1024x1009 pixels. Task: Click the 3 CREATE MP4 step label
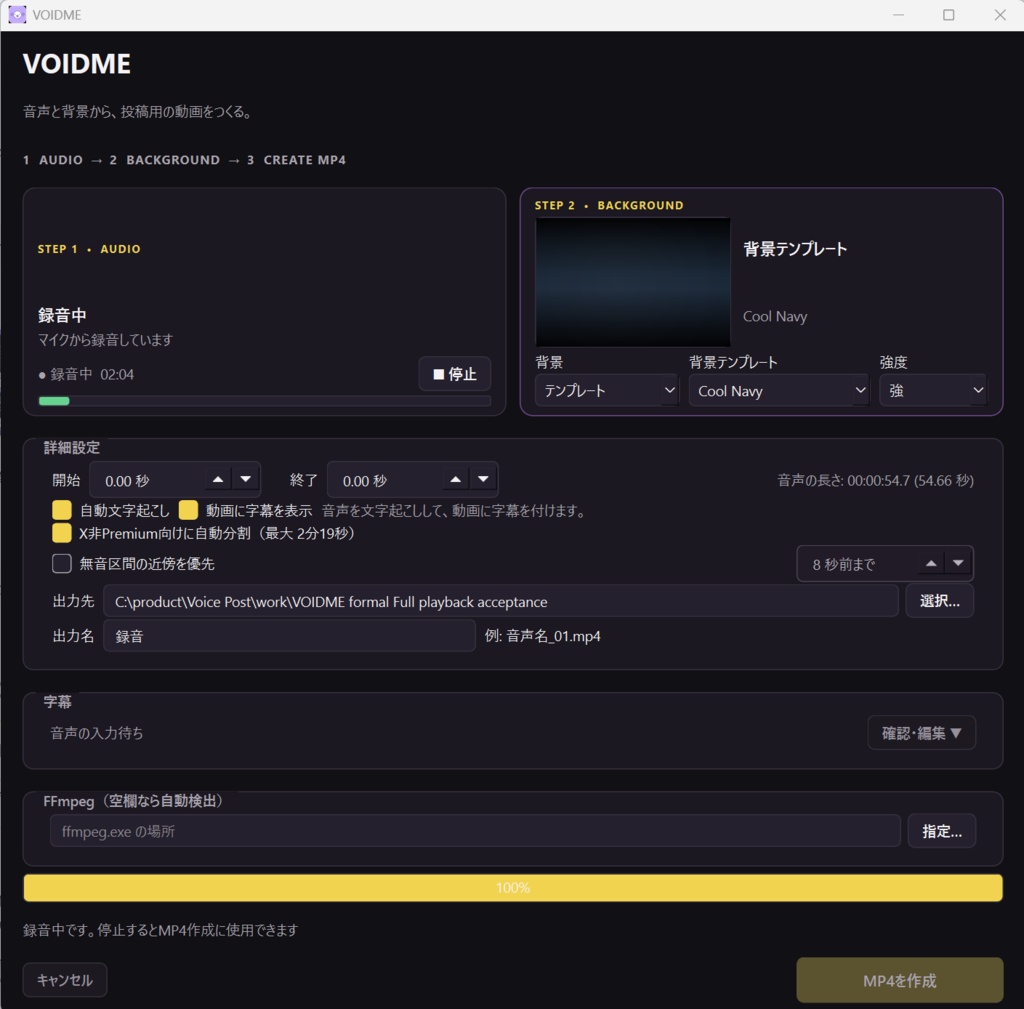coord(296,160)
